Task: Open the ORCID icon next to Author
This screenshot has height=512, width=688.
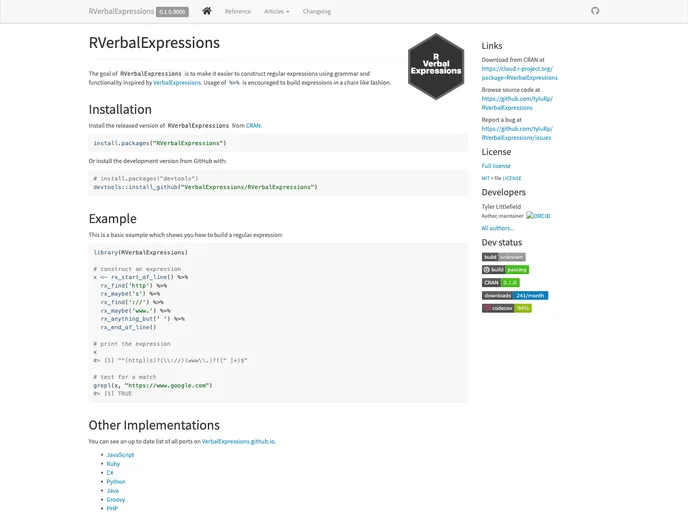Action: 538,216
